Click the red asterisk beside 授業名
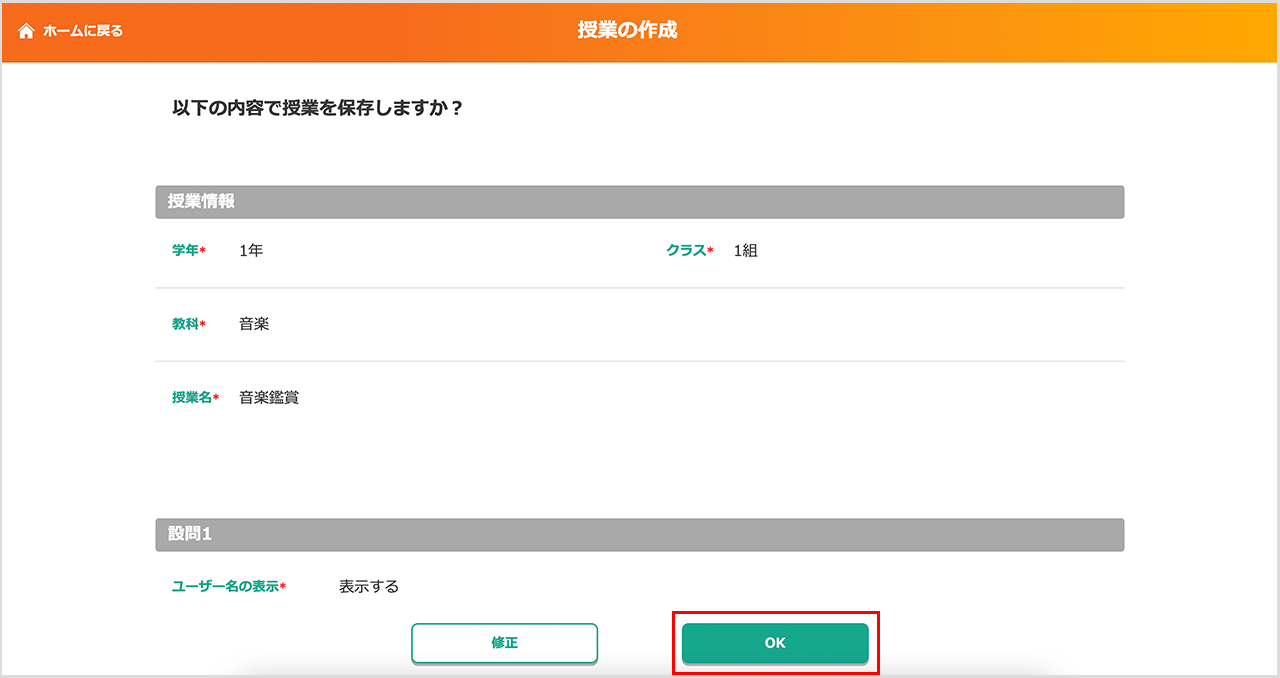1280x678 pixels. pyautogui.click(x=216, y=398)
